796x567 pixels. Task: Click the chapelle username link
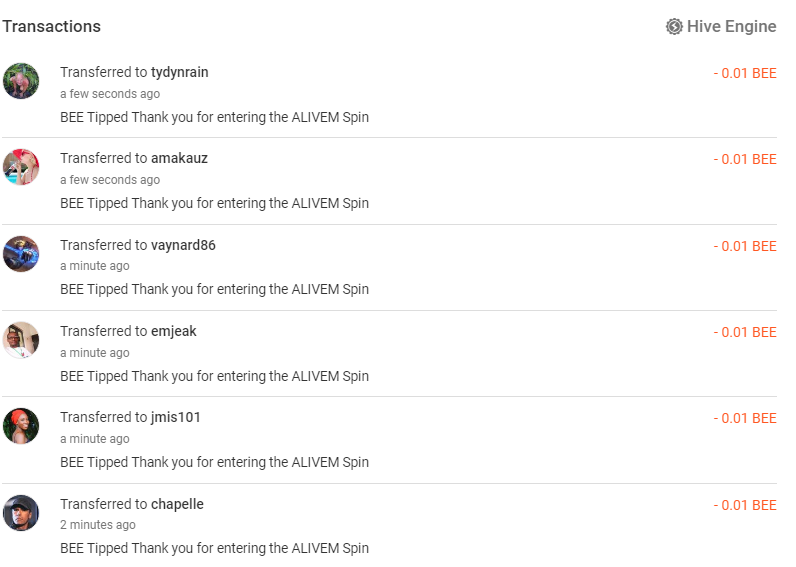[x=177, y=504]
